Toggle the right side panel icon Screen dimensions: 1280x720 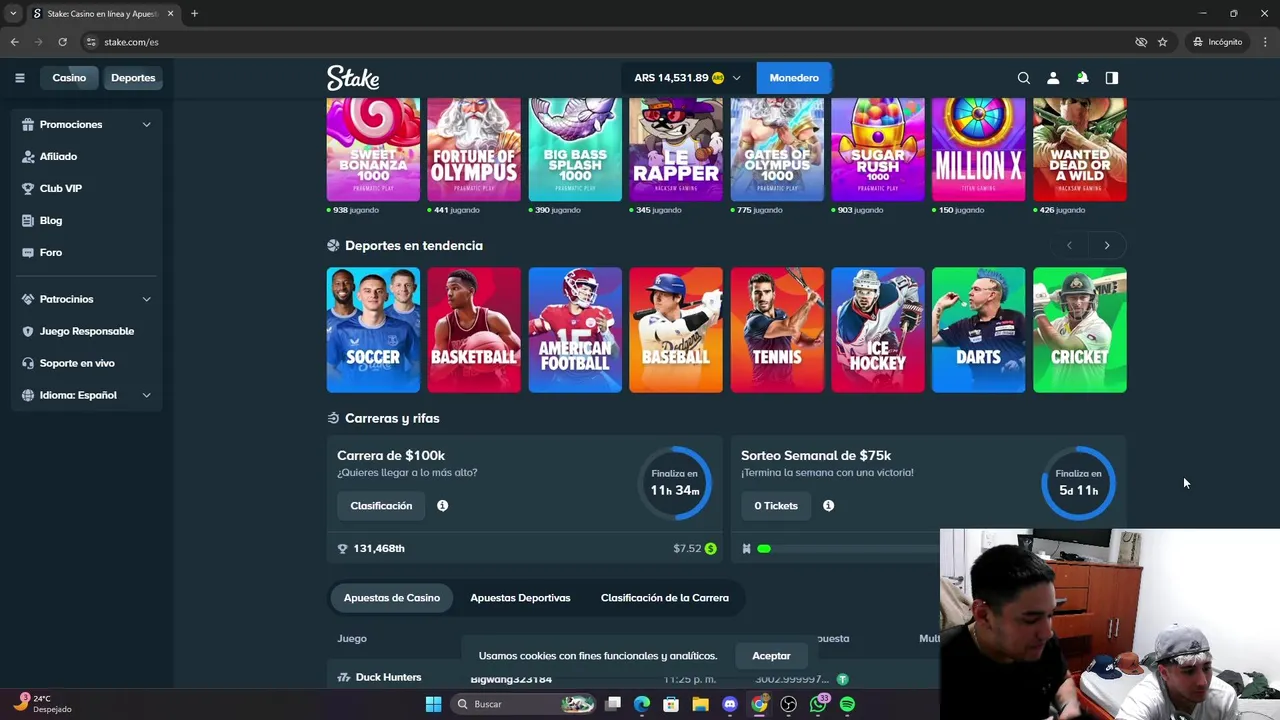coord(1111,78)
